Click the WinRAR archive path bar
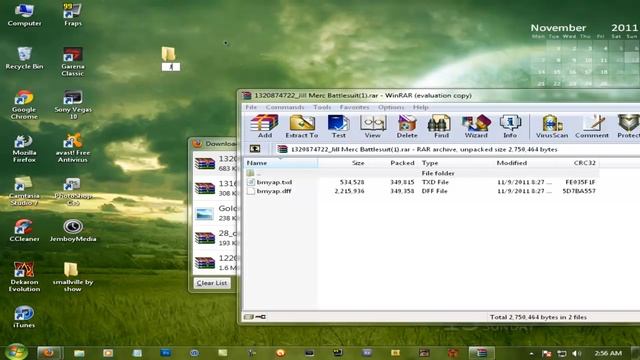 (x=457, y=149)
